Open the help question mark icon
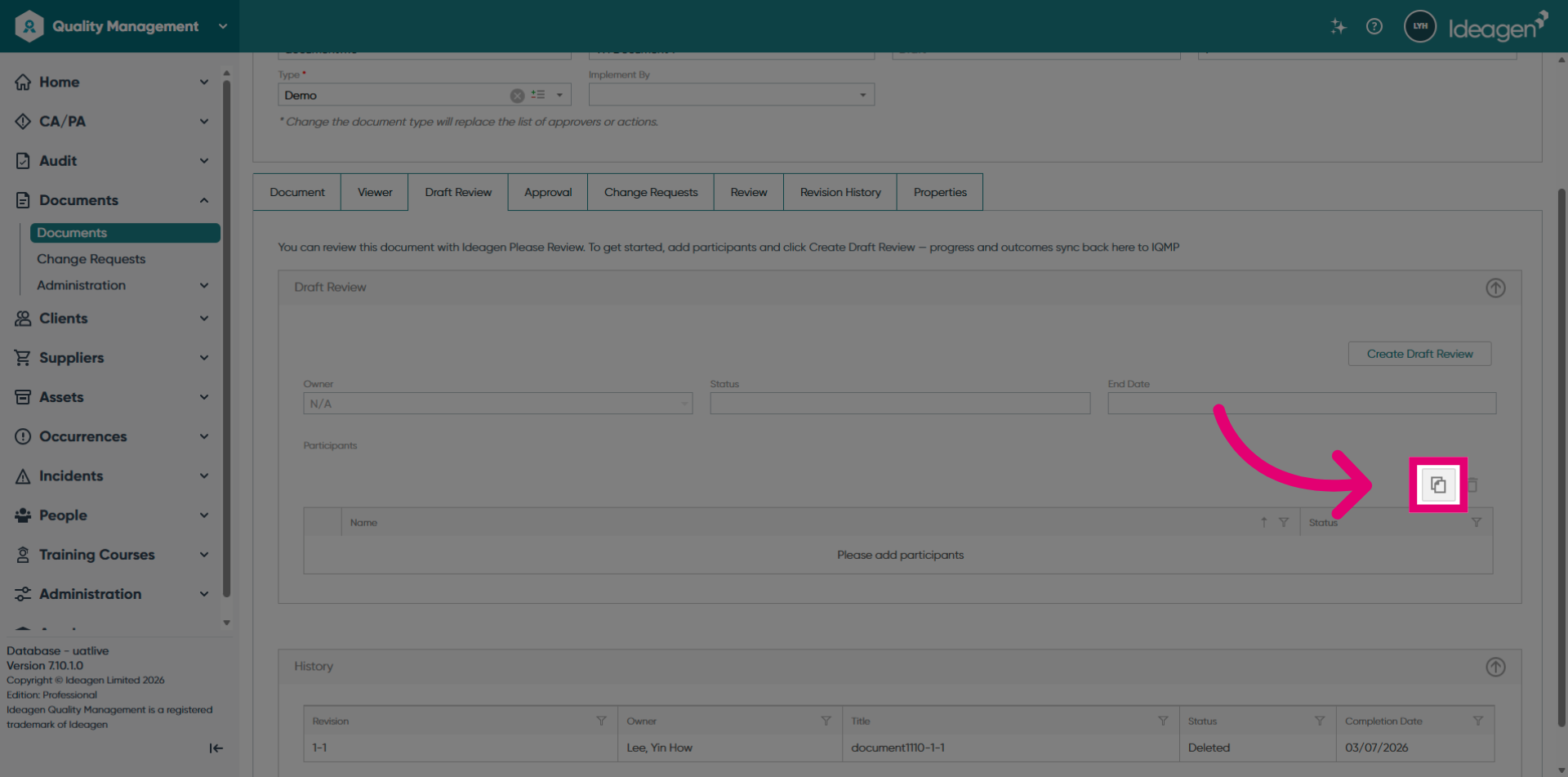This screenshot has height=777, width=1568. point(1374,26)
